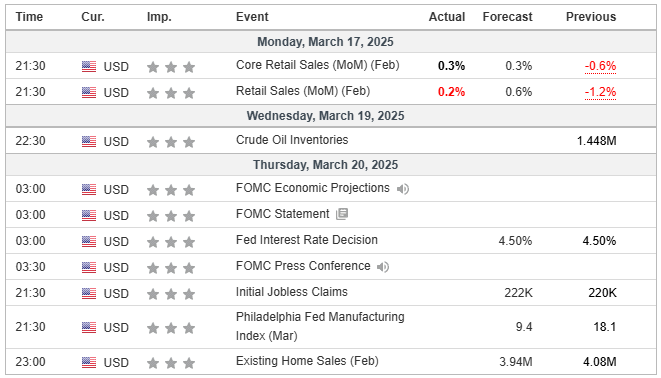Open Philadelphia Fed Manufacturing Index event
Image resolution: width=661 pixels, height=378 pixels.
click(x=320, y=326)
